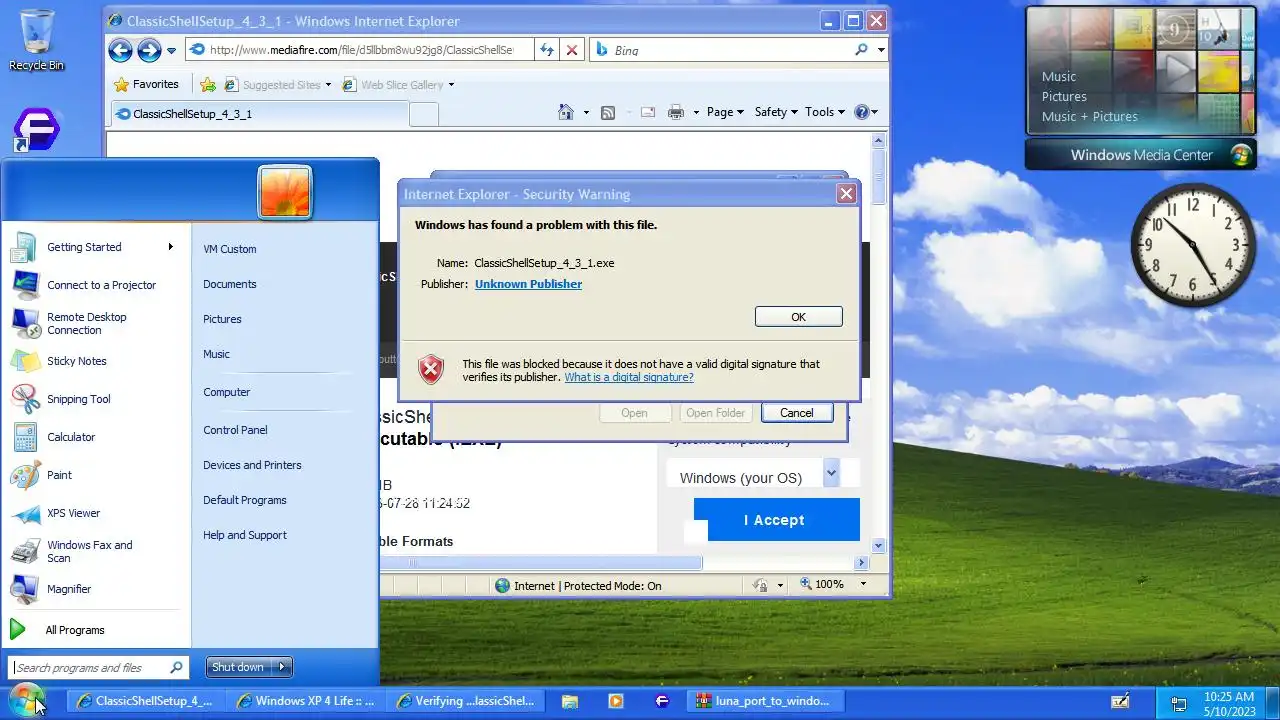Open the Safety menu
1280x720 pixels.
[776, 112]
